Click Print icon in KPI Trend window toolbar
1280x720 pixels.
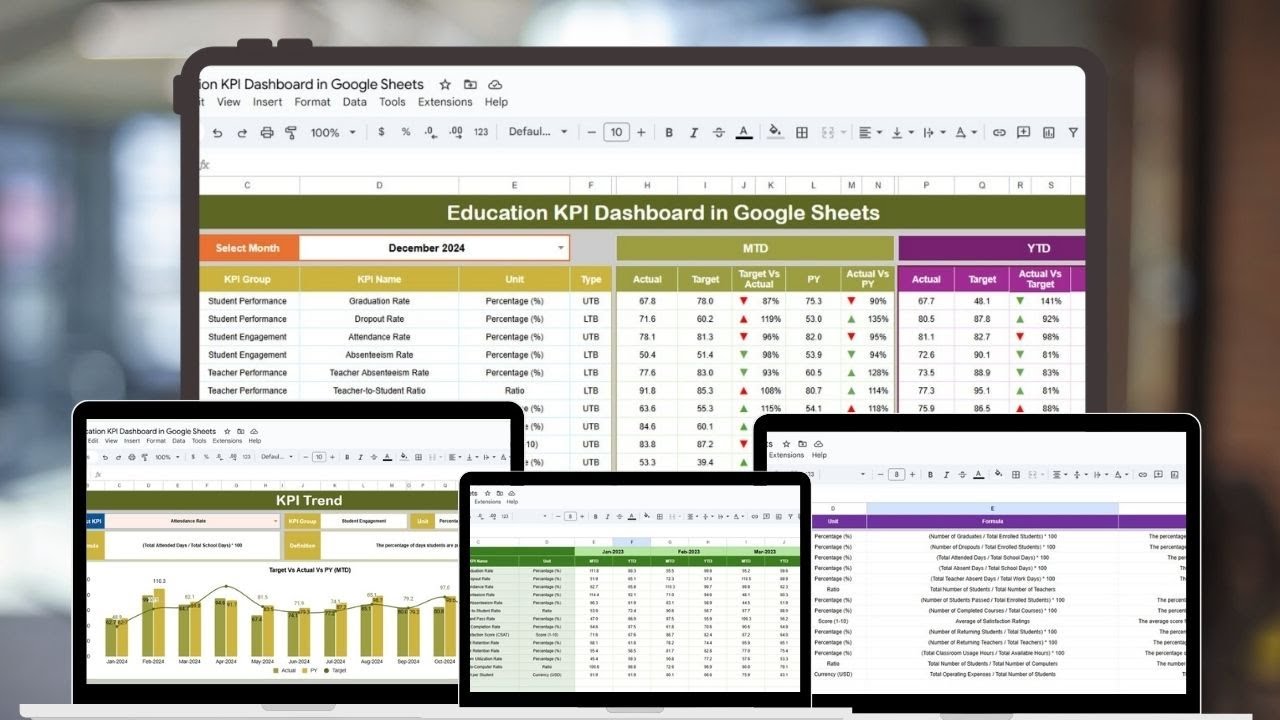pos(132,457)
